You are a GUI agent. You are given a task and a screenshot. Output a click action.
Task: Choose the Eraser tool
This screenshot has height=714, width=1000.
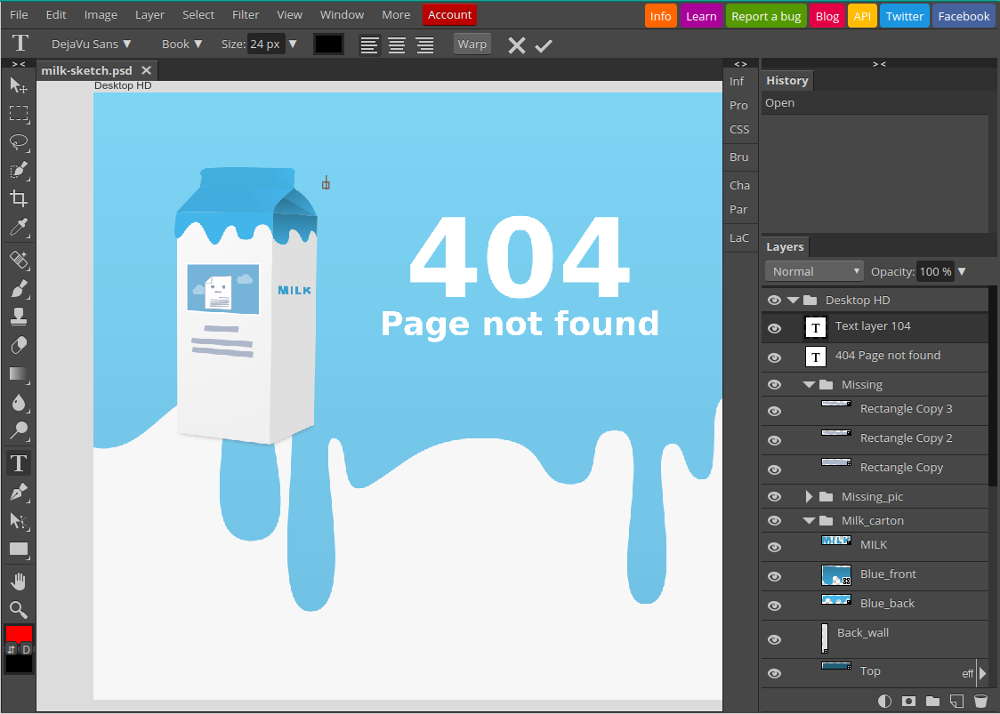click(x=18, y=345)
